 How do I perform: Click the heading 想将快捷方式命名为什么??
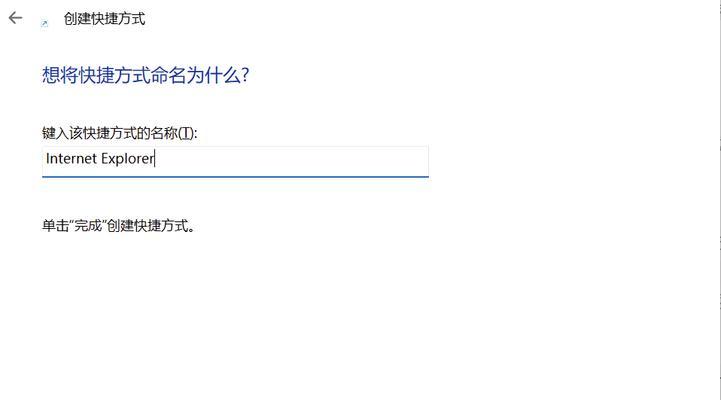click(145, 75)
